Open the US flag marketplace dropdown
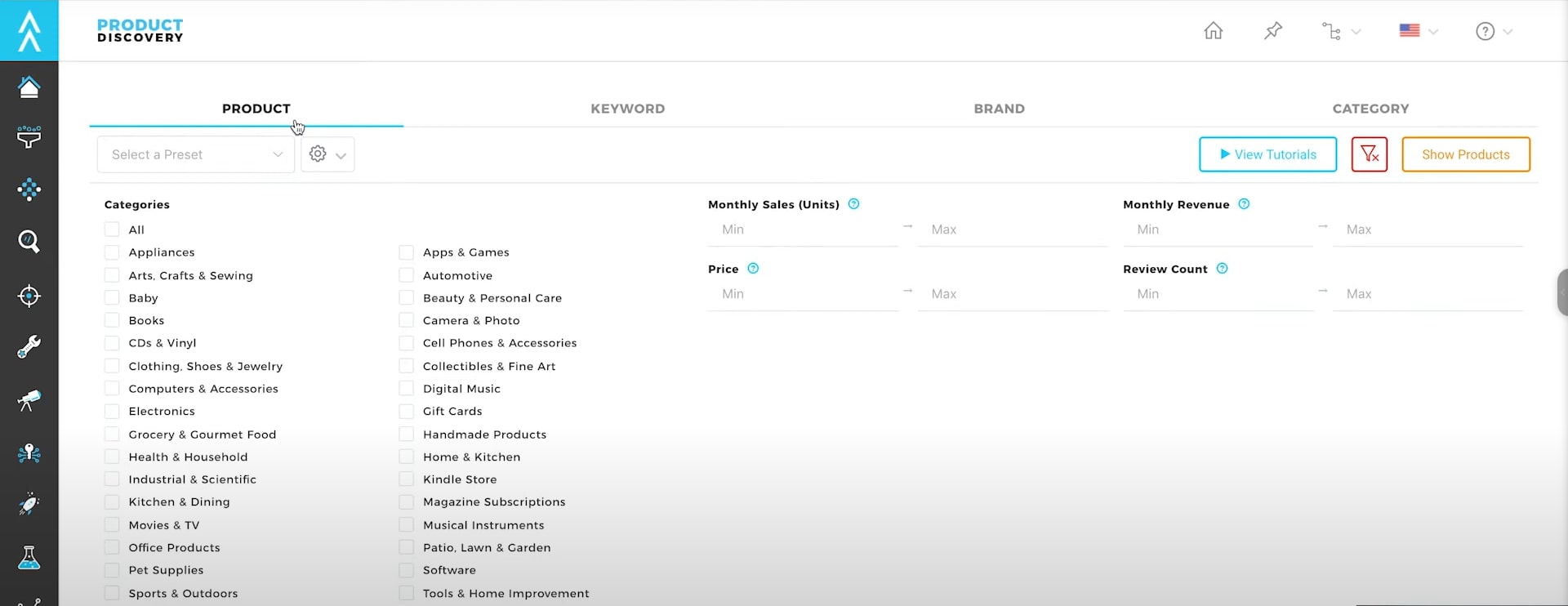 1418,31
